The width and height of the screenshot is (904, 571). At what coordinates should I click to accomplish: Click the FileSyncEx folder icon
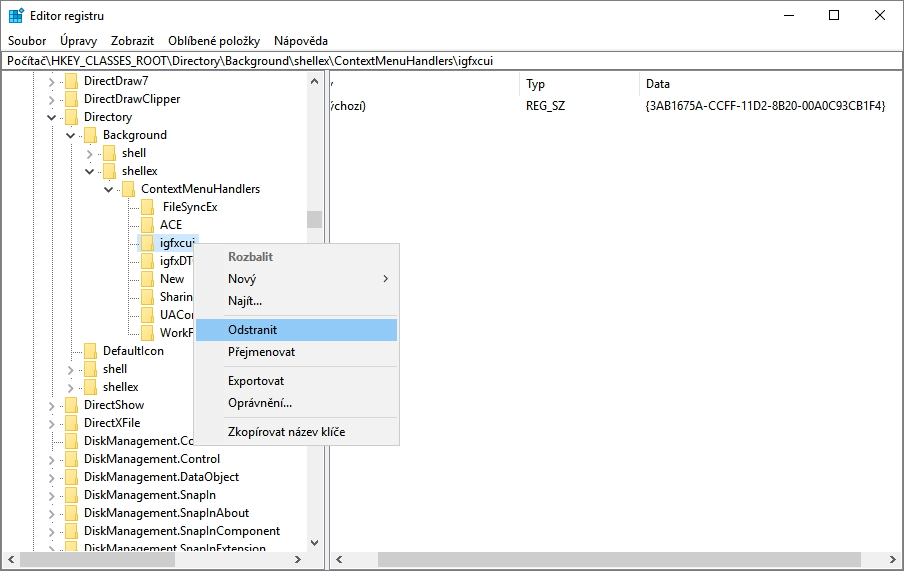148,207
